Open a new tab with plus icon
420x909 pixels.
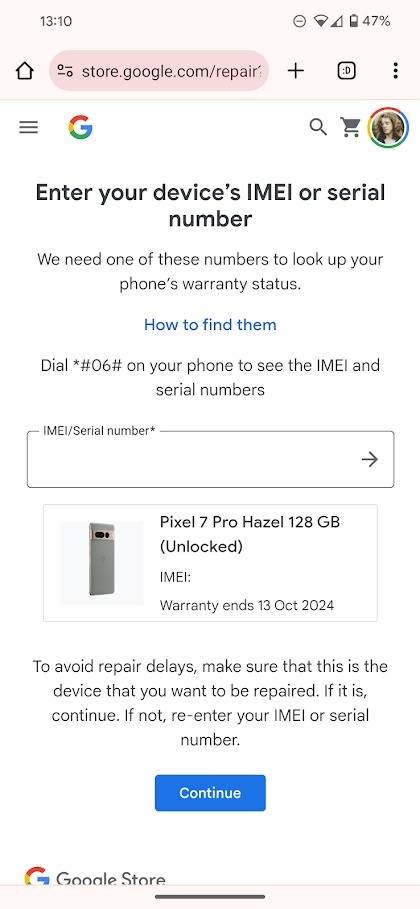pos(296,71)
